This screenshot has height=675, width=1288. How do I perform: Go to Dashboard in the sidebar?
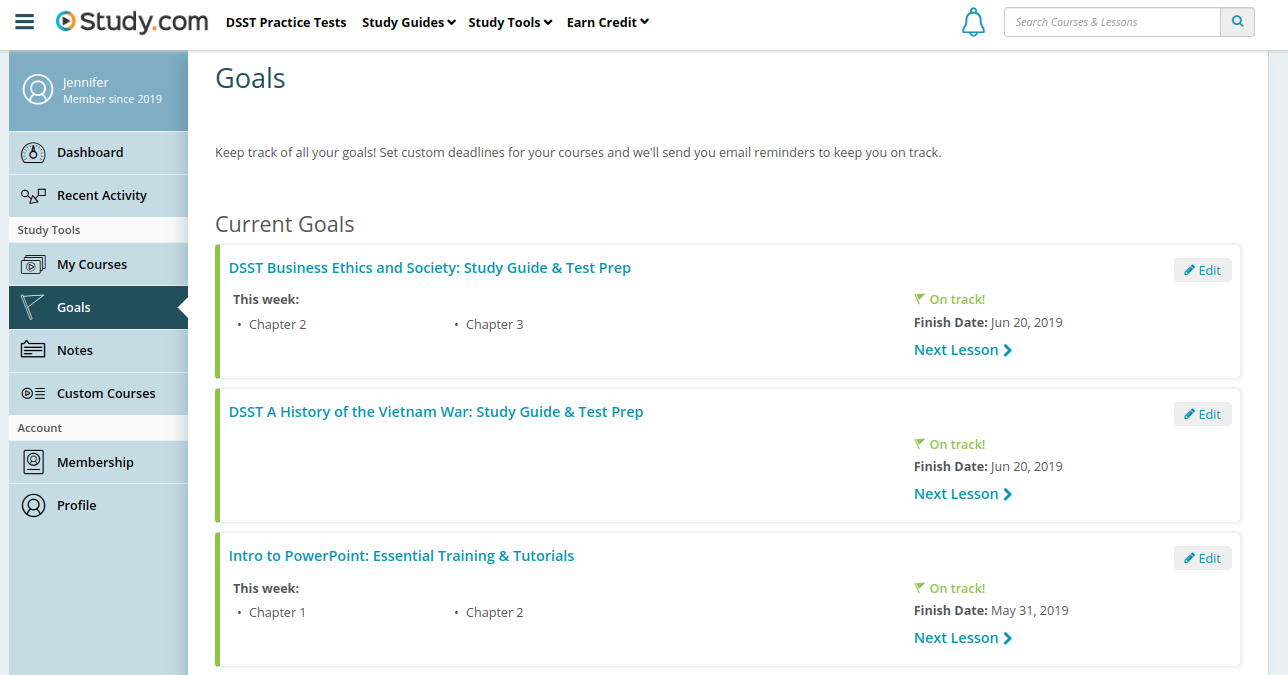[98, 153]
